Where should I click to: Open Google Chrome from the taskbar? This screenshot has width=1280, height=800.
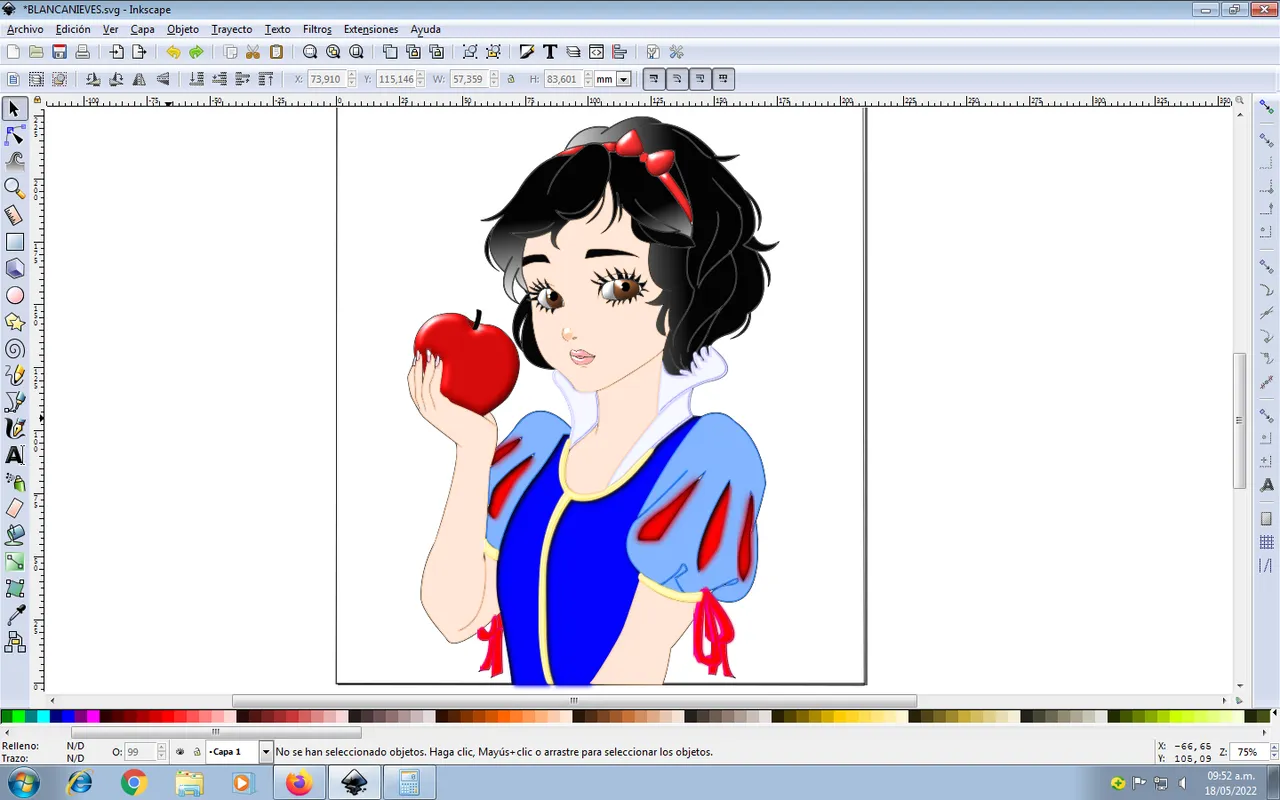134,783
